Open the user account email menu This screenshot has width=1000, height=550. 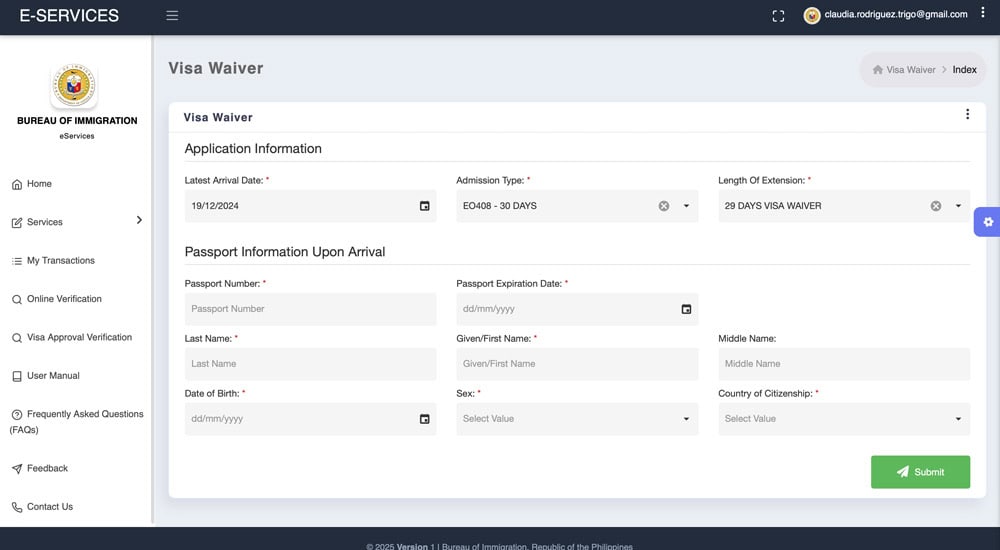pos(895,15)
